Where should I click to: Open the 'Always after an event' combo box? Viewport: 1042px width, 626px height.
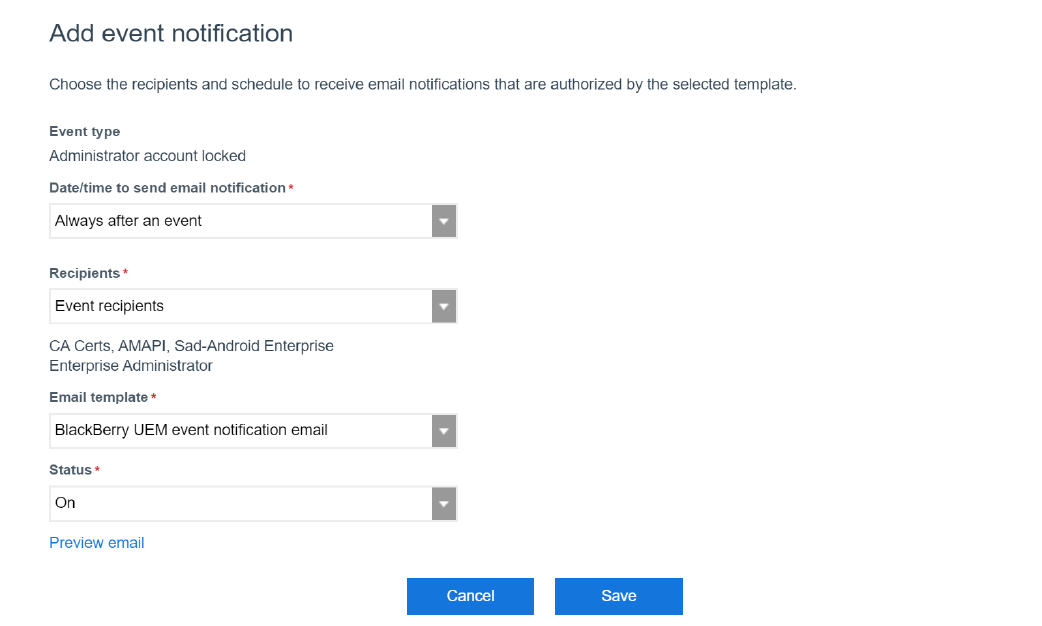coord(240,221)
